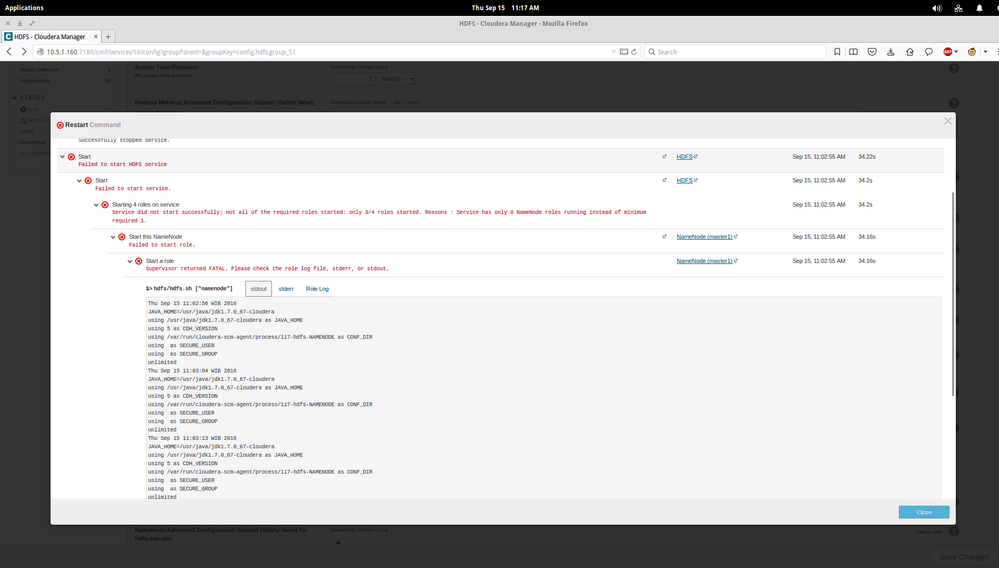Viewport: 999px width, 568px height.
Task: Select the HDFS - Cloudera Manager browser tab
Action: pos(51,36)
